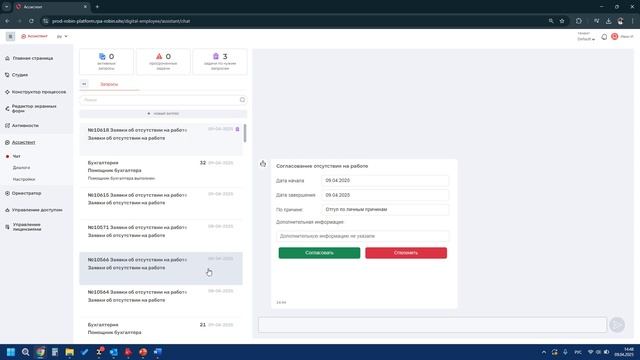The width and height of the screenshot is (640, 360).
Task: Click the Активности sidebar icon
Action: [x=7, y=126]
